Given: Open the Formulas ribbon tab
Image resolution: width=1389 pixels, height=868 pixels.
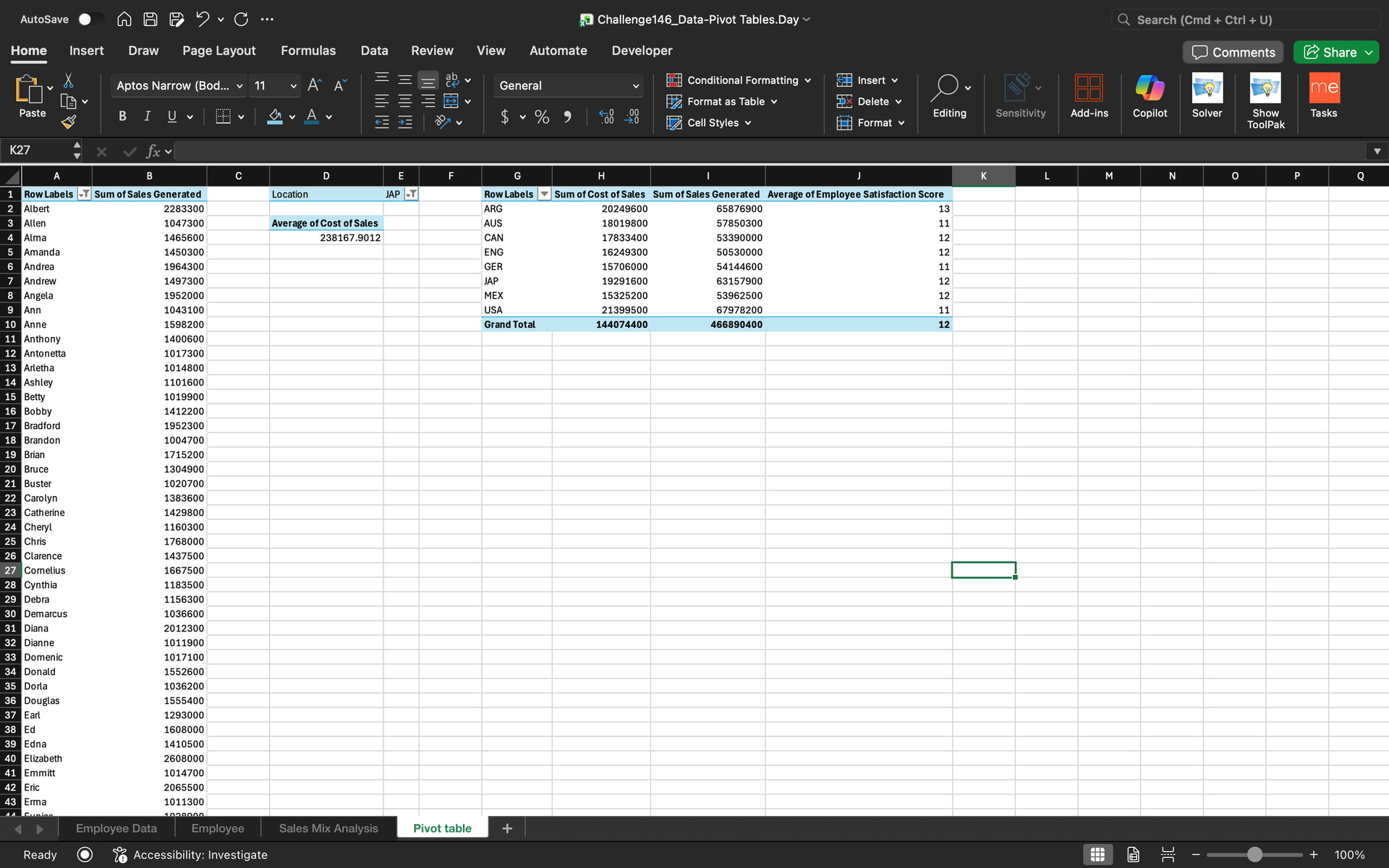Looking at the screenshot, I should [x=308, y=51].
